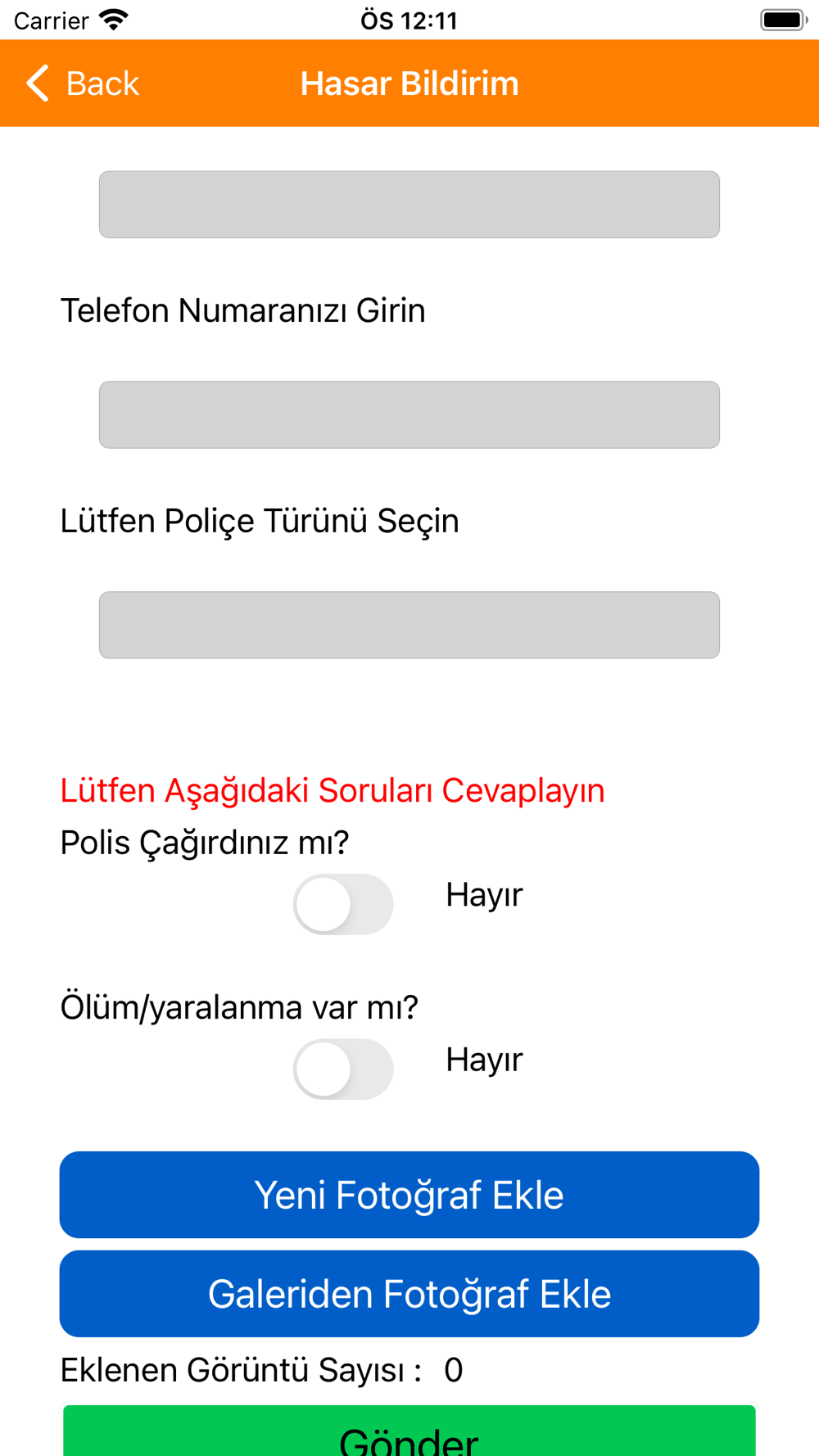Viewport: 819px width, 1456px height.
Task: Tap the Eklenen Görüntü Sayısı counter
Action: [x=262, y=1370]
